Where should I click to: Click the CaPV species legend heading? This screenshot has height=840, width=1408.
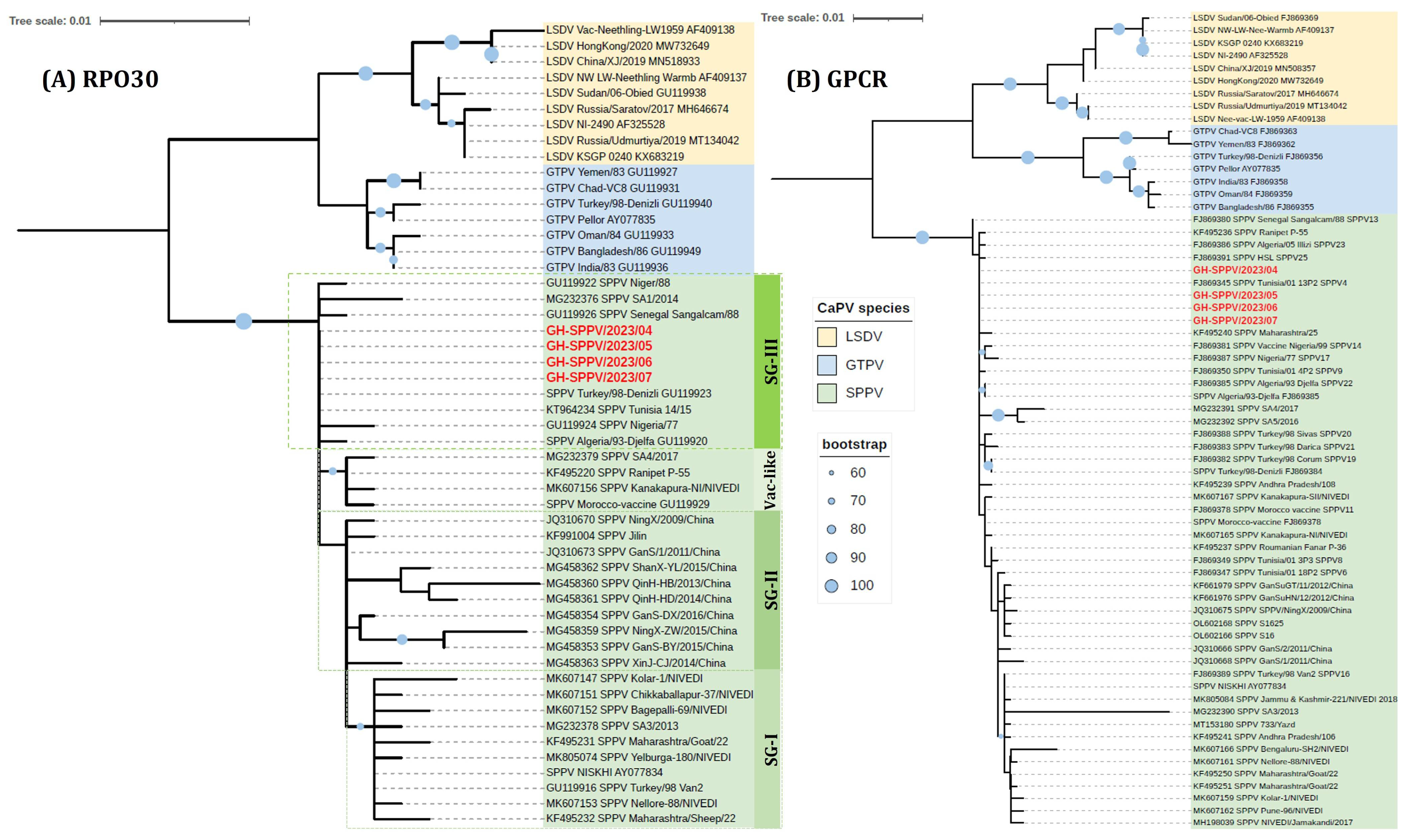[x=863, y=309]
